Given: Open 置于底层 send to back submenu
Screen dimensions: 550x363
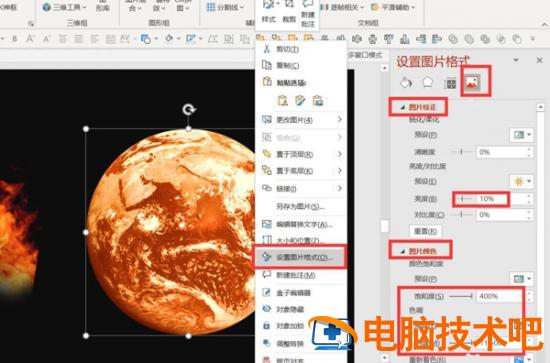Looking at the screenshot, I should click(x=301, y=171).
